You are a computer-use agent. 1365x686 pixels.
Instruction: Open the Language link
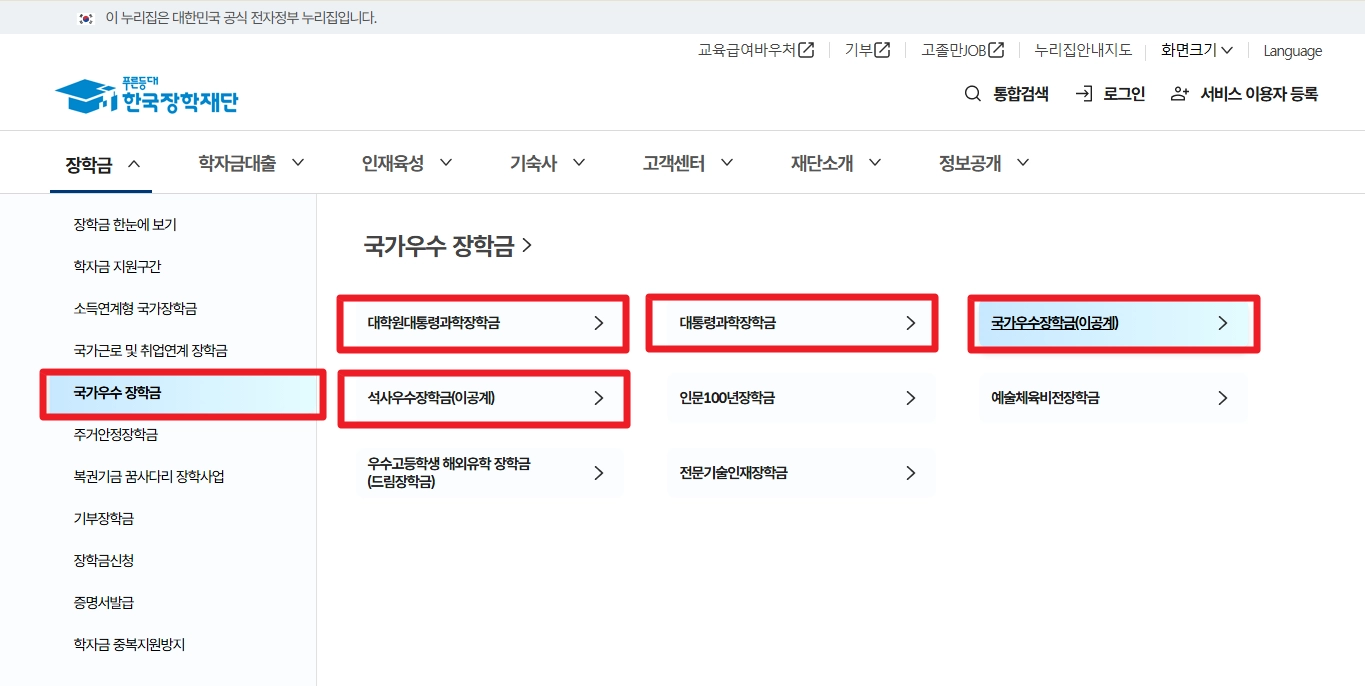click(1292, 50)
